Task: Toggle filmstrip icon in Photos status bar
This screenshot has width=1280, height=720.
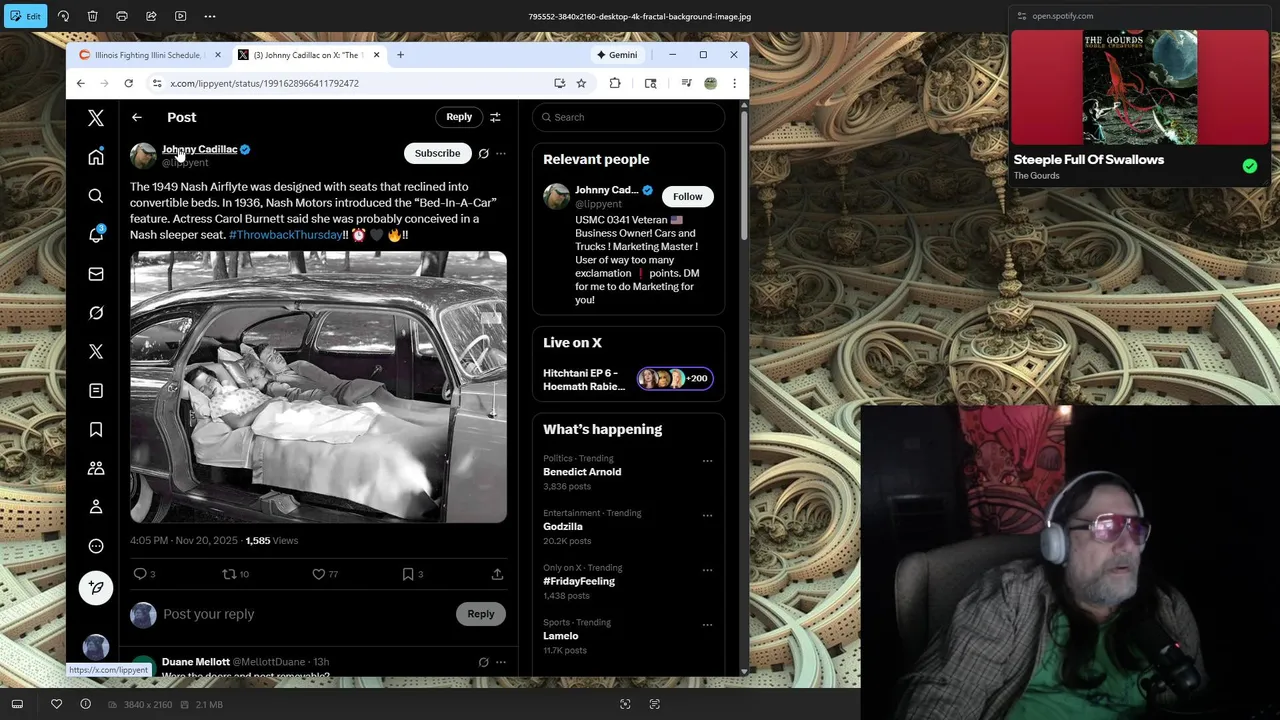Action: pos(17,704)
